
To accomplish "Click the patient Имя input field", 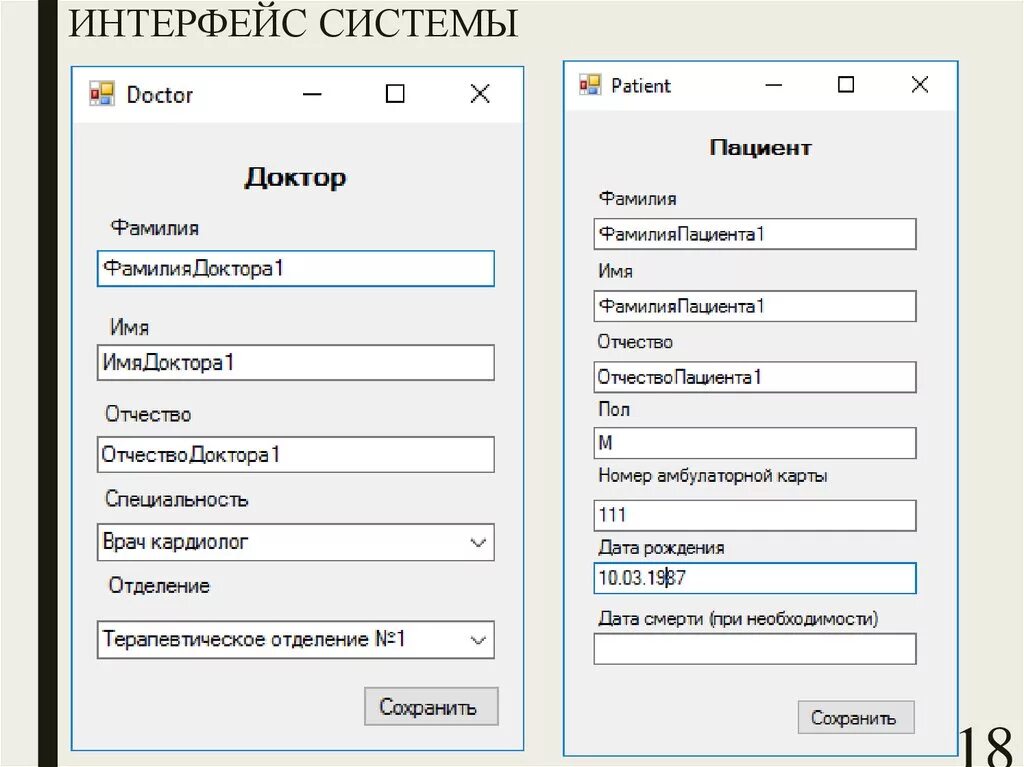I will coord(755,306).
